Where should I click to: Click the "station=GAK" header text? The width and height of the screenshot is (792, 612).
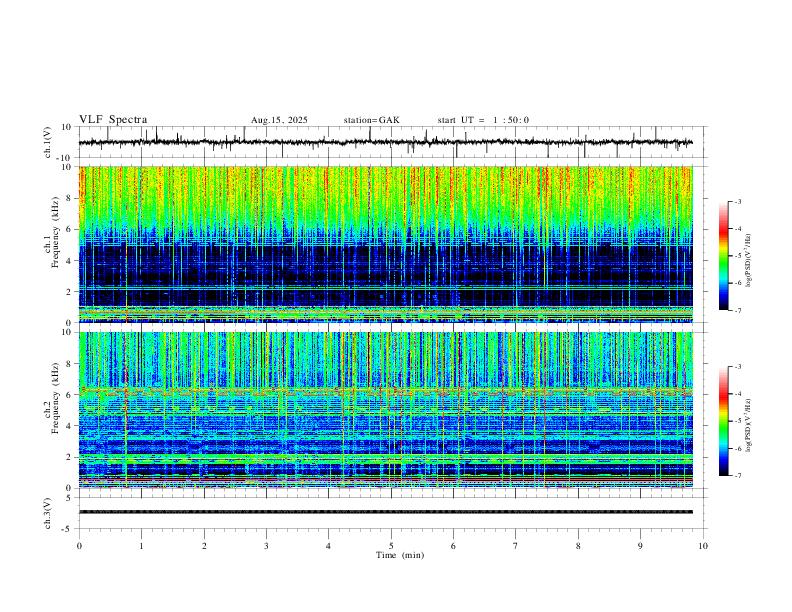pyautogui.click(x=371, y=120)
